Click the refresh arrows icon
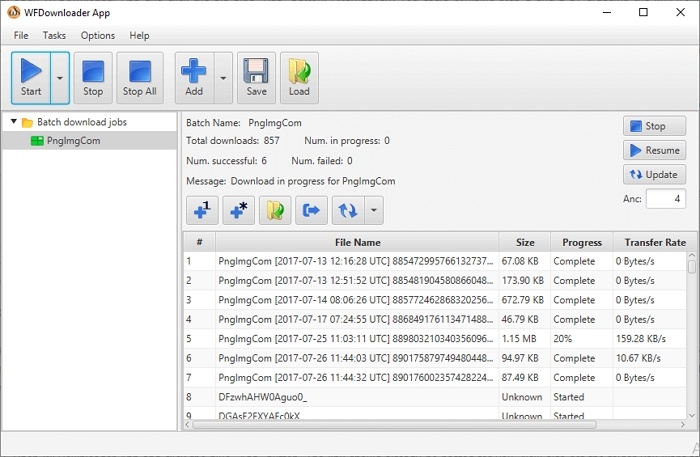The width and height of the screenshot is (700, 457). 348,210
